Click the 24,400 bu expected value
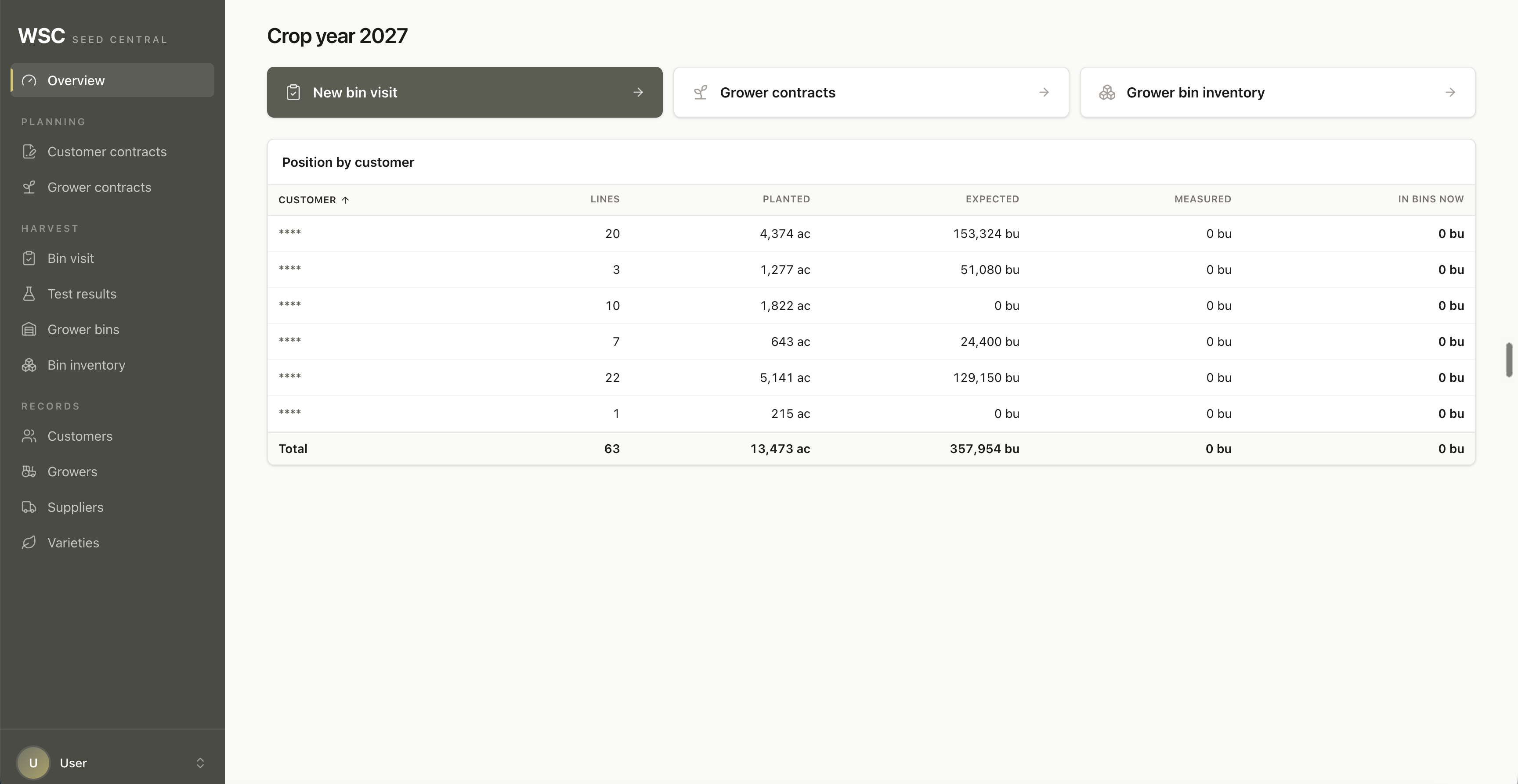 pyautogui.click(x=990, y=342)
